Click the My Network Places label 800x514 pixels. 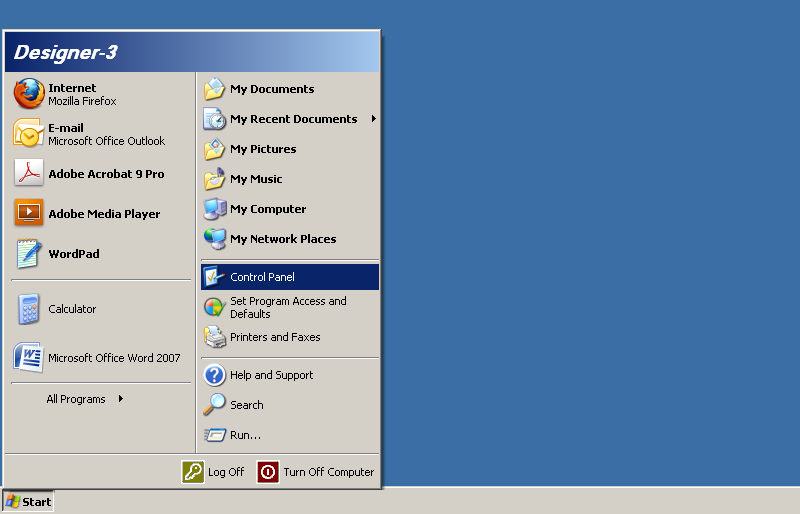pos(283,239)
